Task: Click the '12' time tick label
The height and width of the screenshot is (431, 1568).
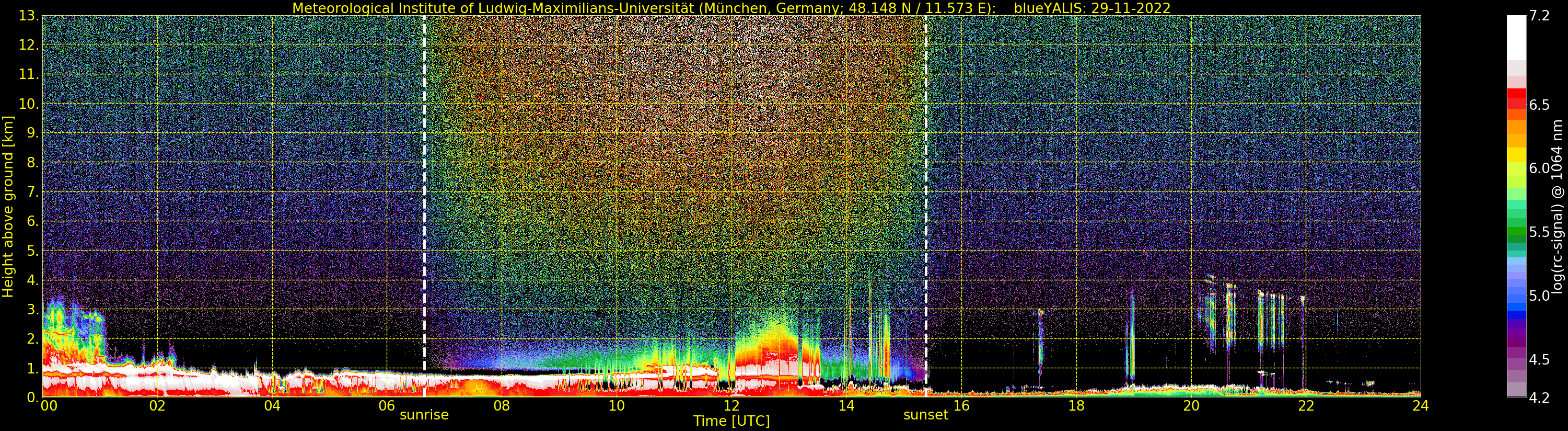Action: [731, 406]
